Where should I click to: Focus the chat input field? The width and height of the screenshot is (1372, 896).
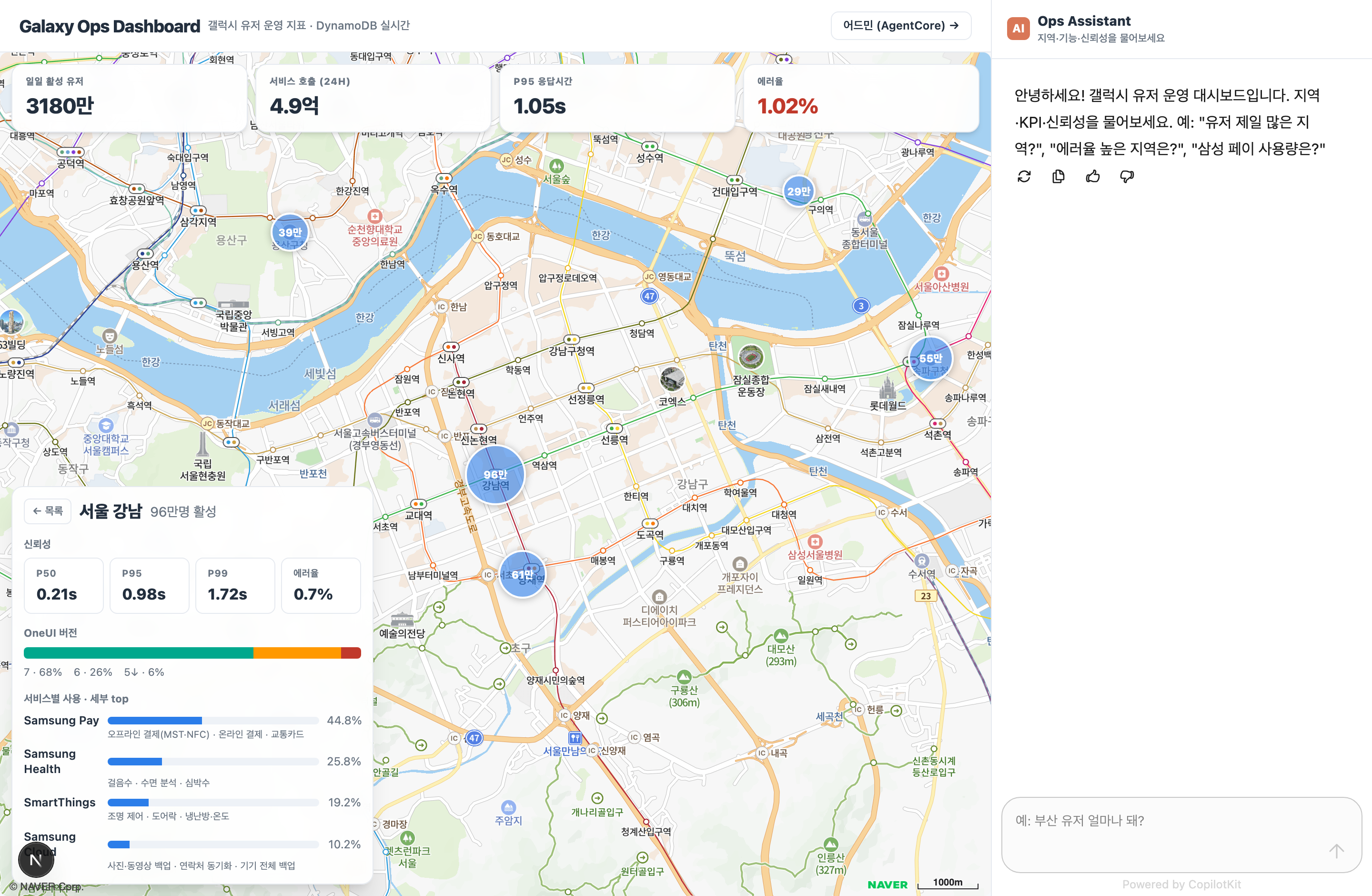pos(1181,835)
